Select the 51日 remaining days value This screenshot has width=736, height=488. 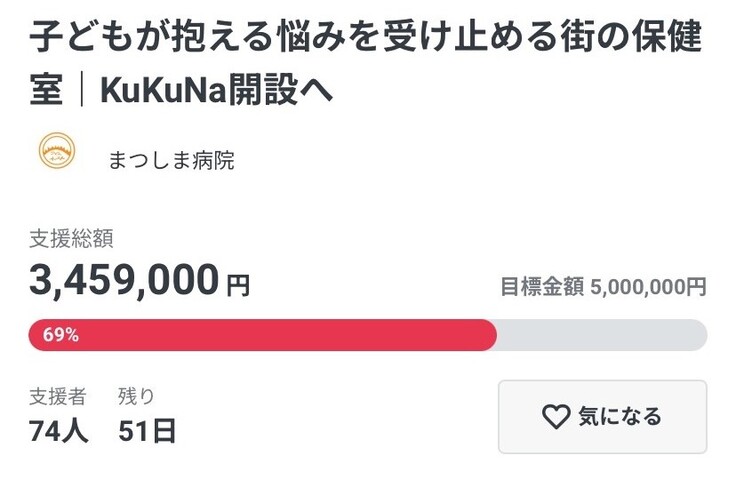click(x=147, y=431)
